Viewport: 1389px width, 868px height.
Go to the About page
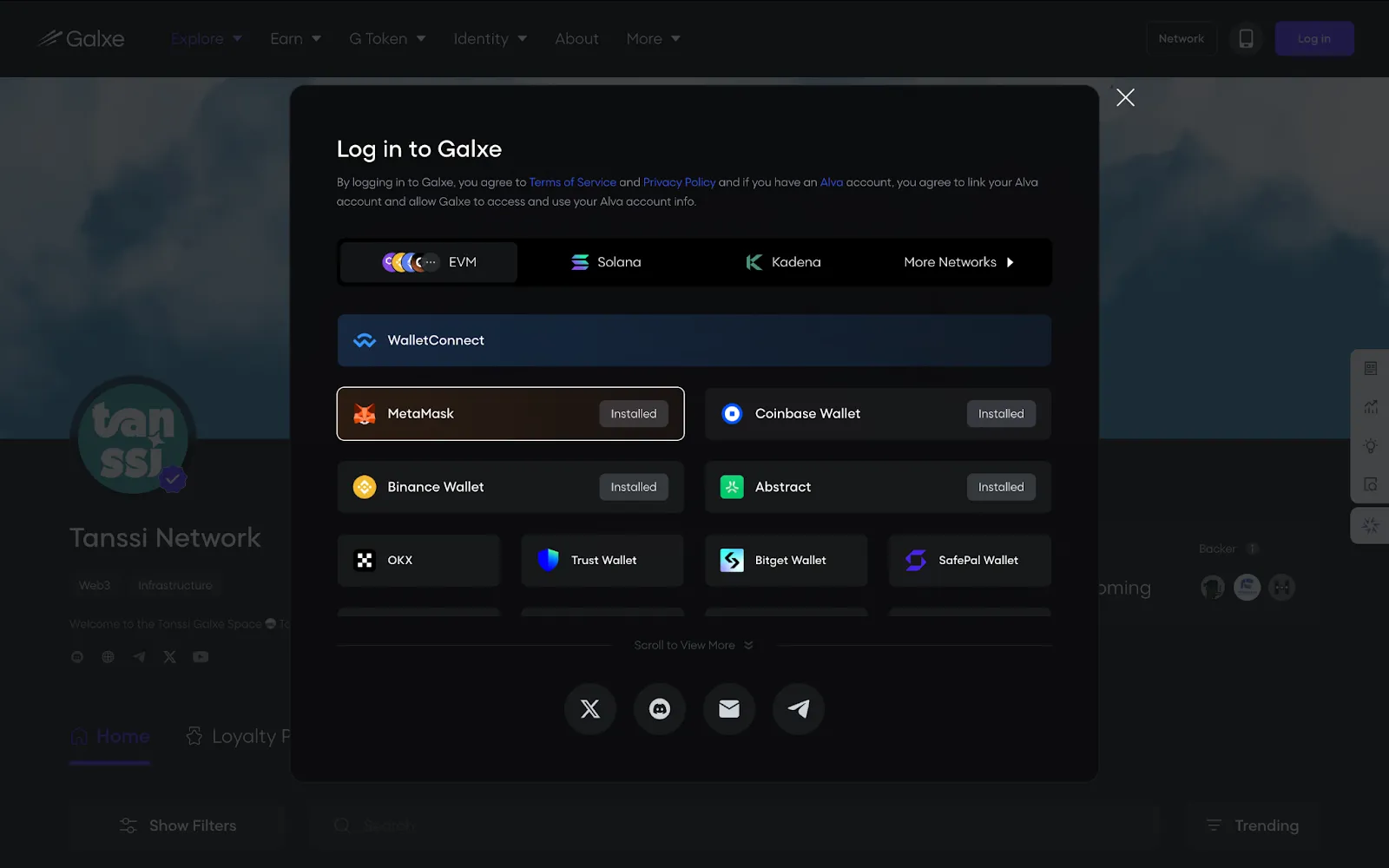click(x=576, y=38)
